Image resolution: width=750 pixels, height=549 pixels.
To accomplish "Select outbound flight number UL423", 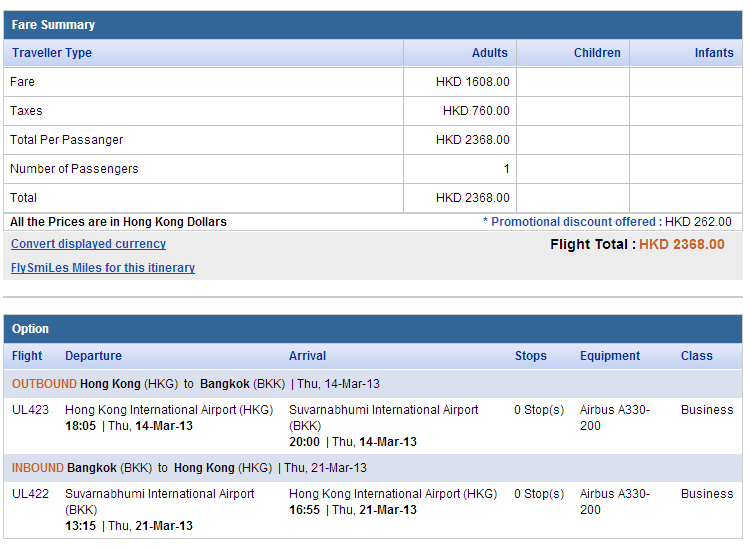I will (30, 410).
